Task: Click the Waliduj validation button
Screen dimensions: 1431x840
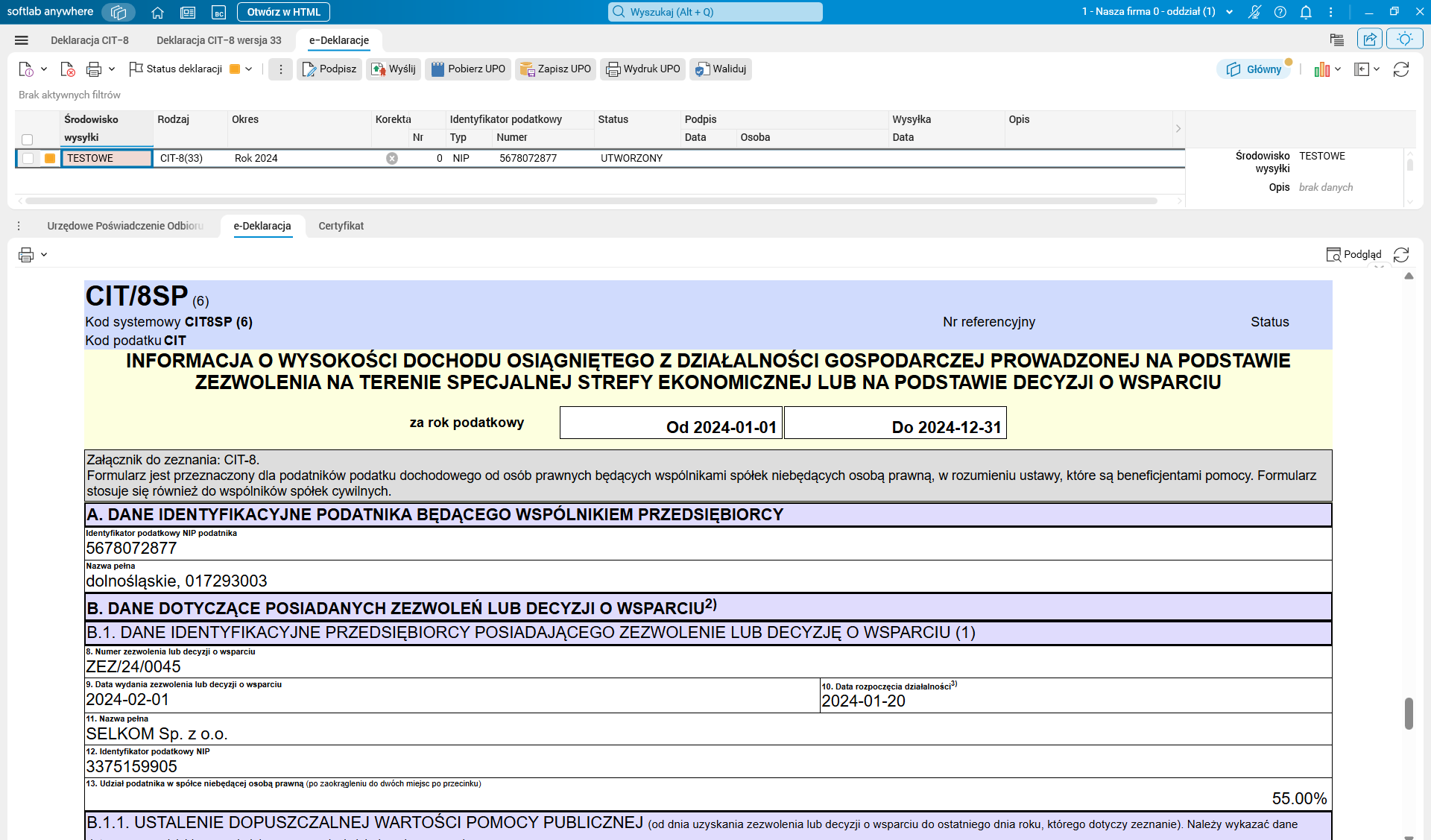Action: [x=720, y=69]
